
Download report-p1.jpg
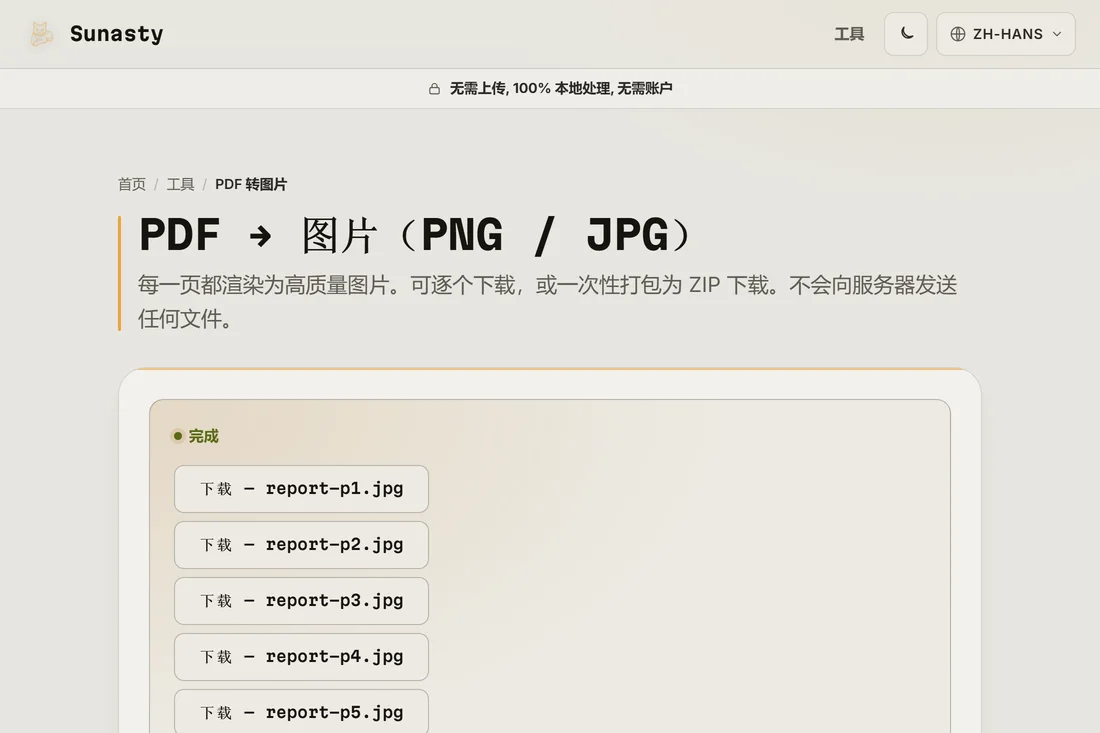(x=301, y=489)
